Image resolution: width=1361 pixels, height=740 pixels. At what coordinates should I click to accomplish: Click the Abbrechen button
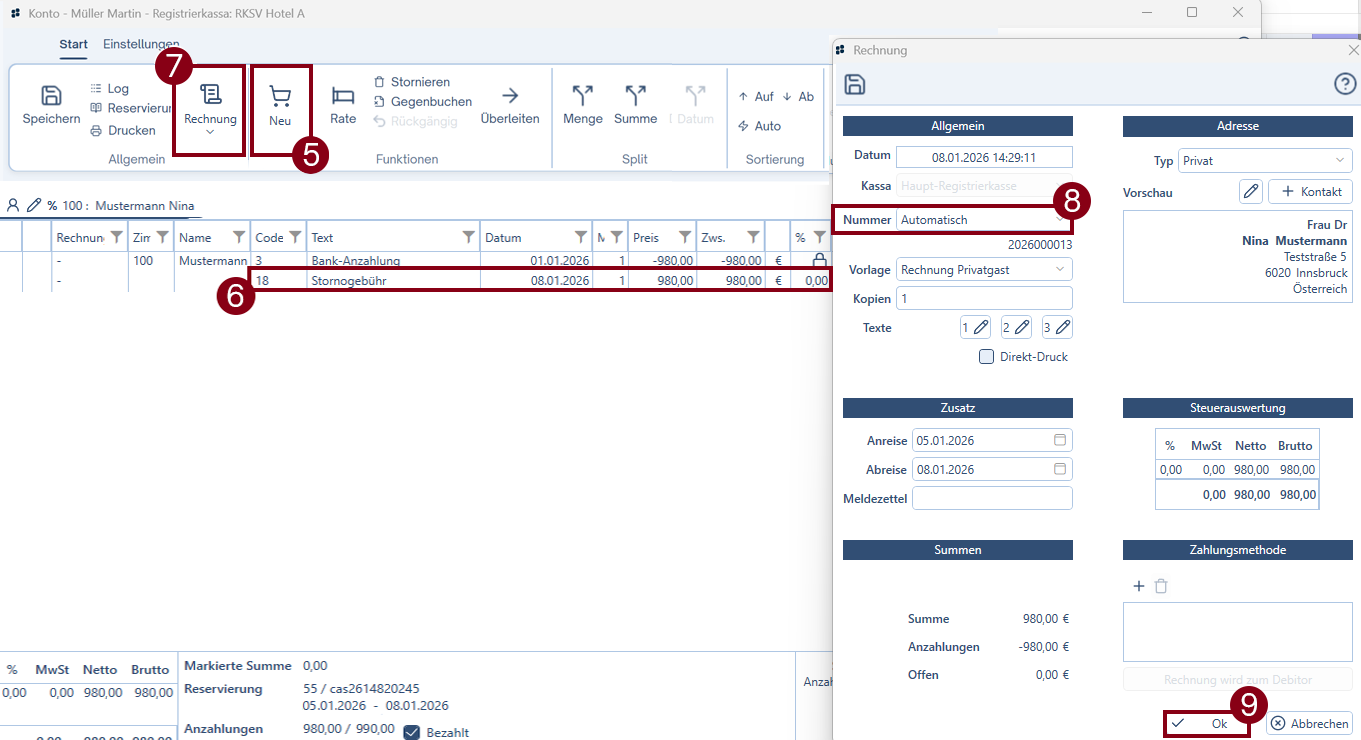click(1310, 723)
